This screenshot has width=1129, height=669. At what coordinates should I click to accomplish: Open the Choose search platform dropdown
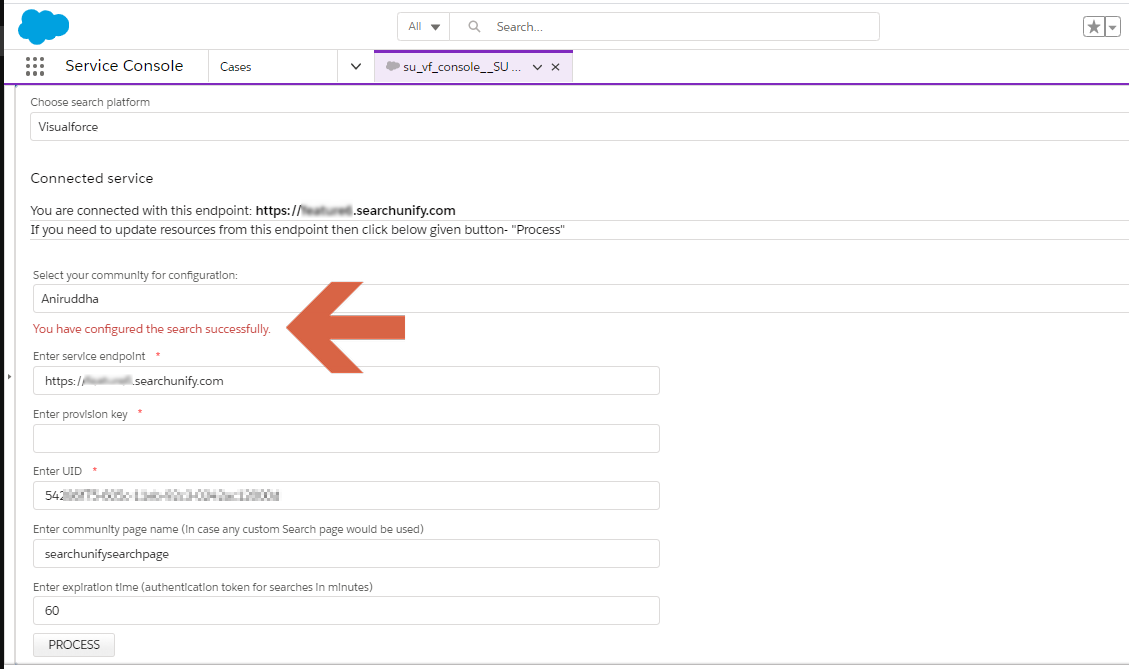[580, 127]
